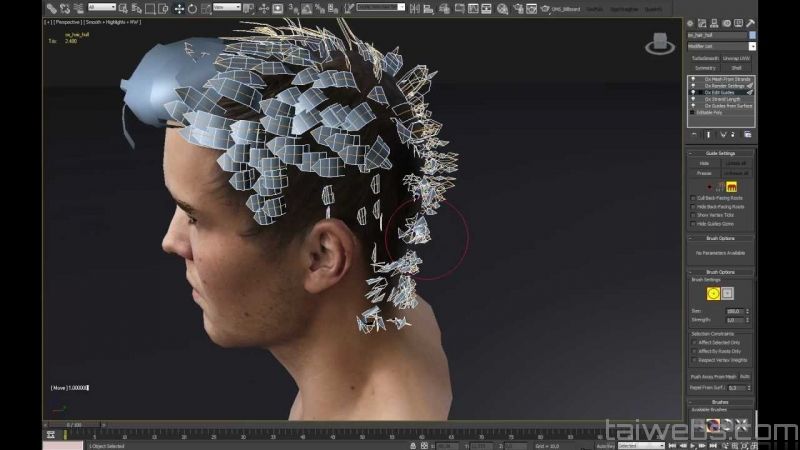Viewport: 800px width, 450px height.
Task: Enable Cull Back-Facing Roots checkbox
Action: (x=694, y=198)
